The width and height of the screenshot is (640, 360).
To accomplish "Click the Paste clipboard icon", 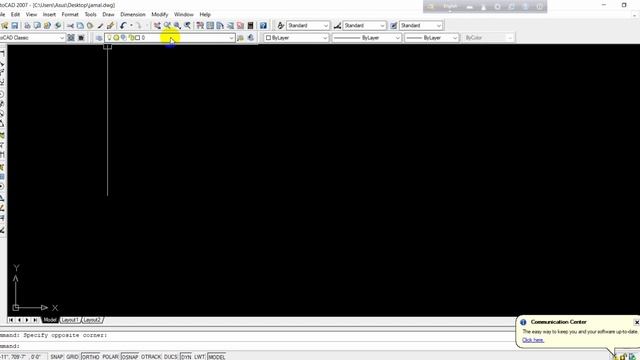I will coord(90,25).
